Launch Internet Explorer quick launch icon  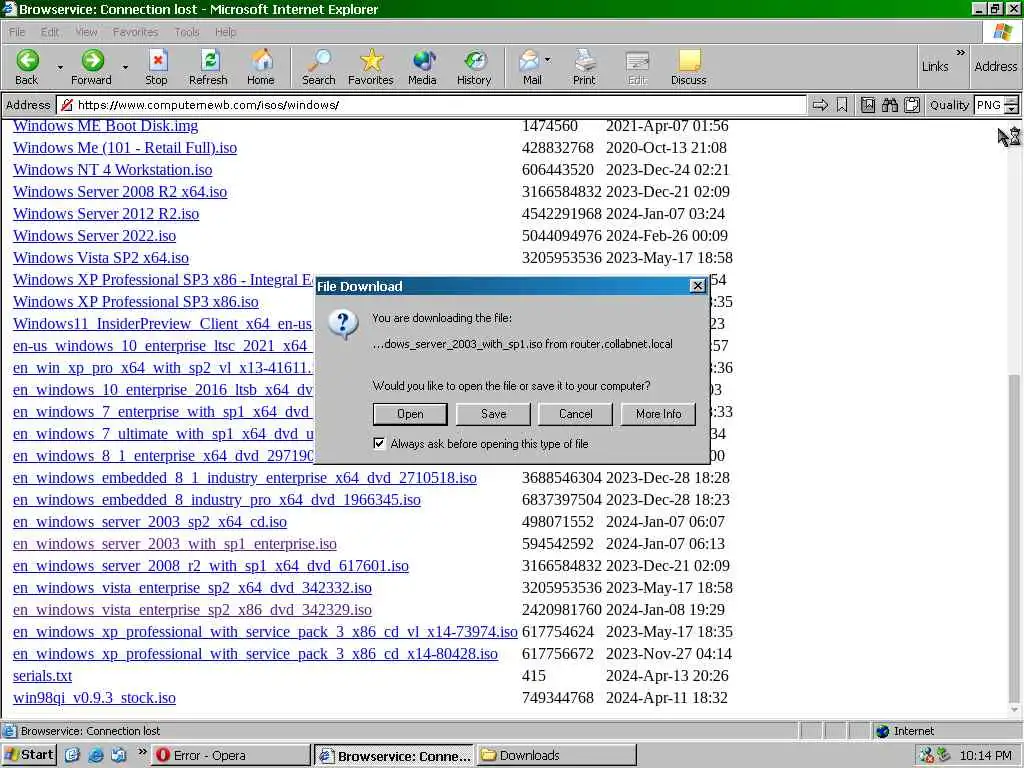pos(95,755)
